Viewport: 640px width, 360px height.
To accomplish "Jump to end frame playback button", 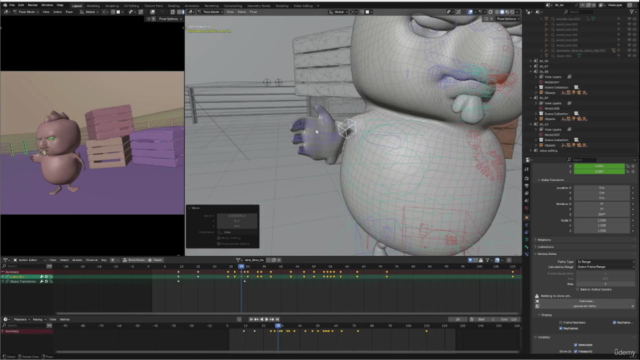I will [278, 319].
